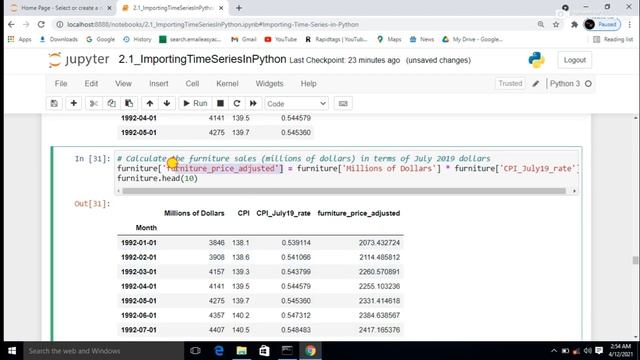Click the zoom magnifier icon in address bar

541,24
